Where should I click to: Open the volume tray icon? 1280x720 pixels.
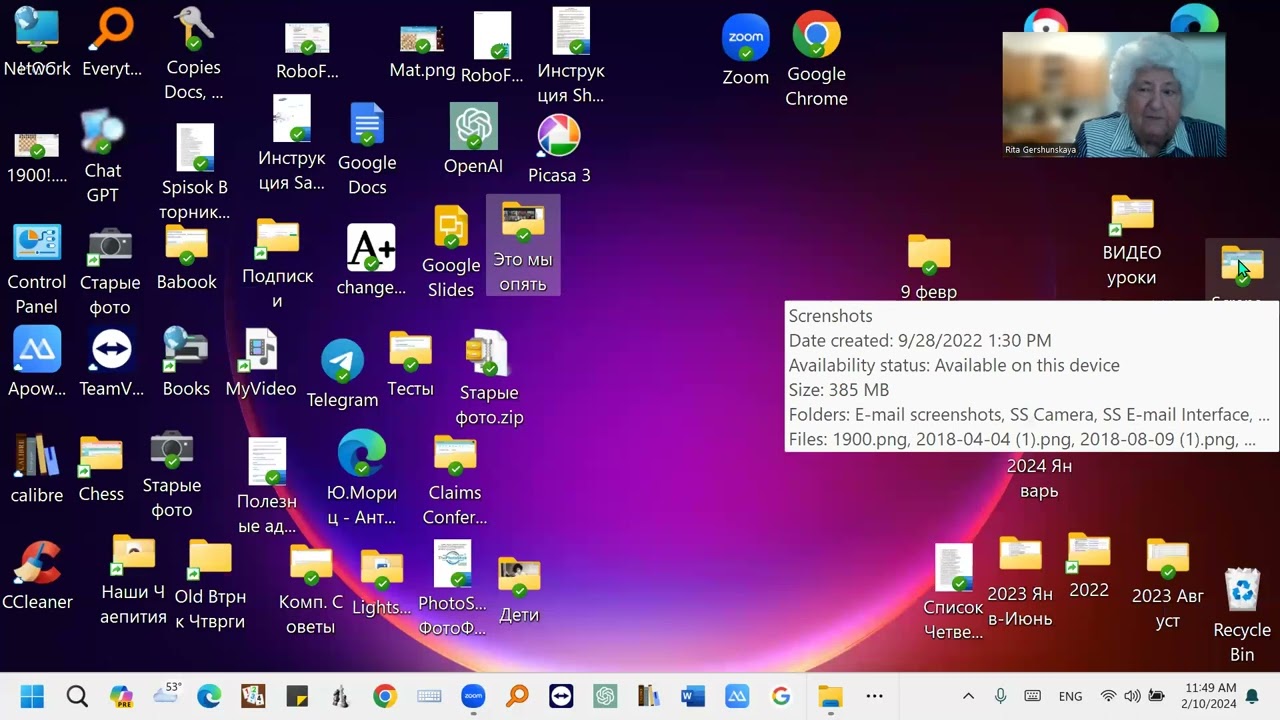(x=1132, y=696)
